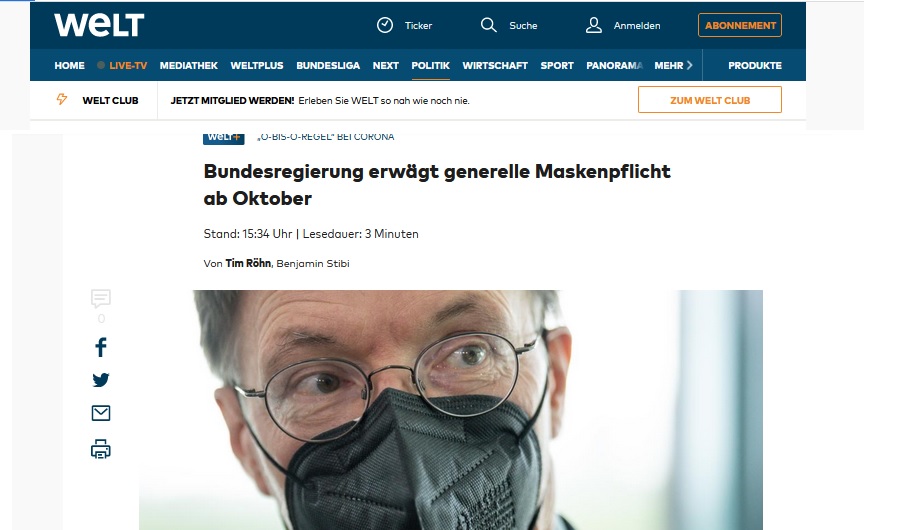Click the WELT Club lightning icon
This screenshot has width=900, height=530.
[61, 99]
